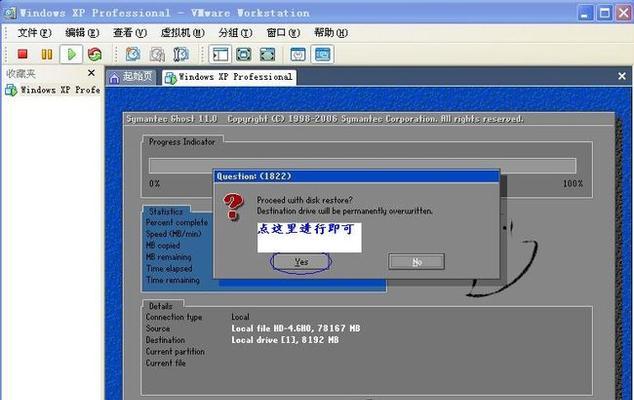Open the 查看(V) menu

(130, 33)
